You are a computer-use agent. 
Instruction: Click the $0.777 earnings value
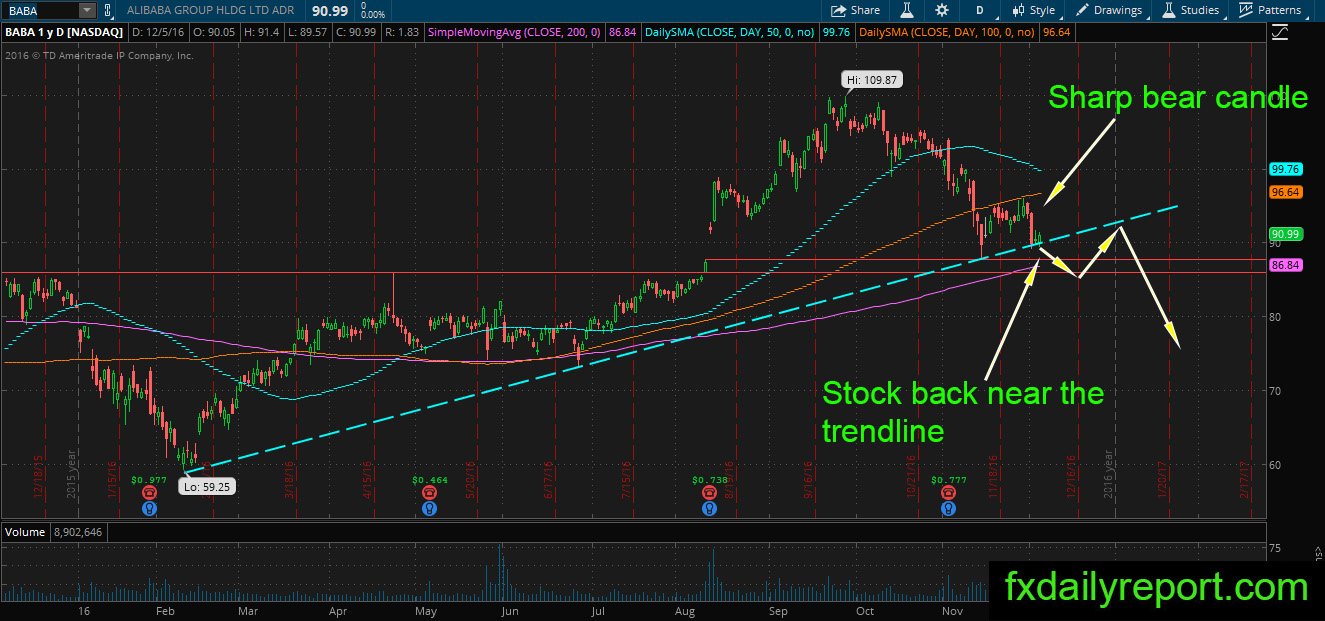point(948,479)
